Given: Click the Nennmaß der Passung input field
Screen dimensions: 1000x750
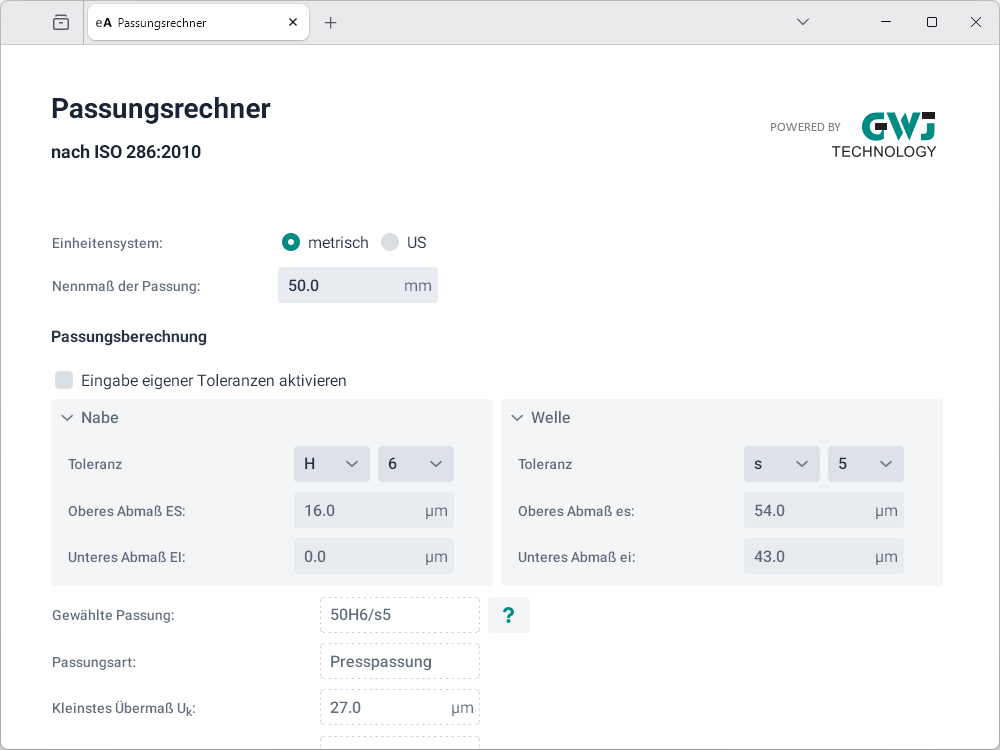Looking at the screenshot, I should [340, 285].
